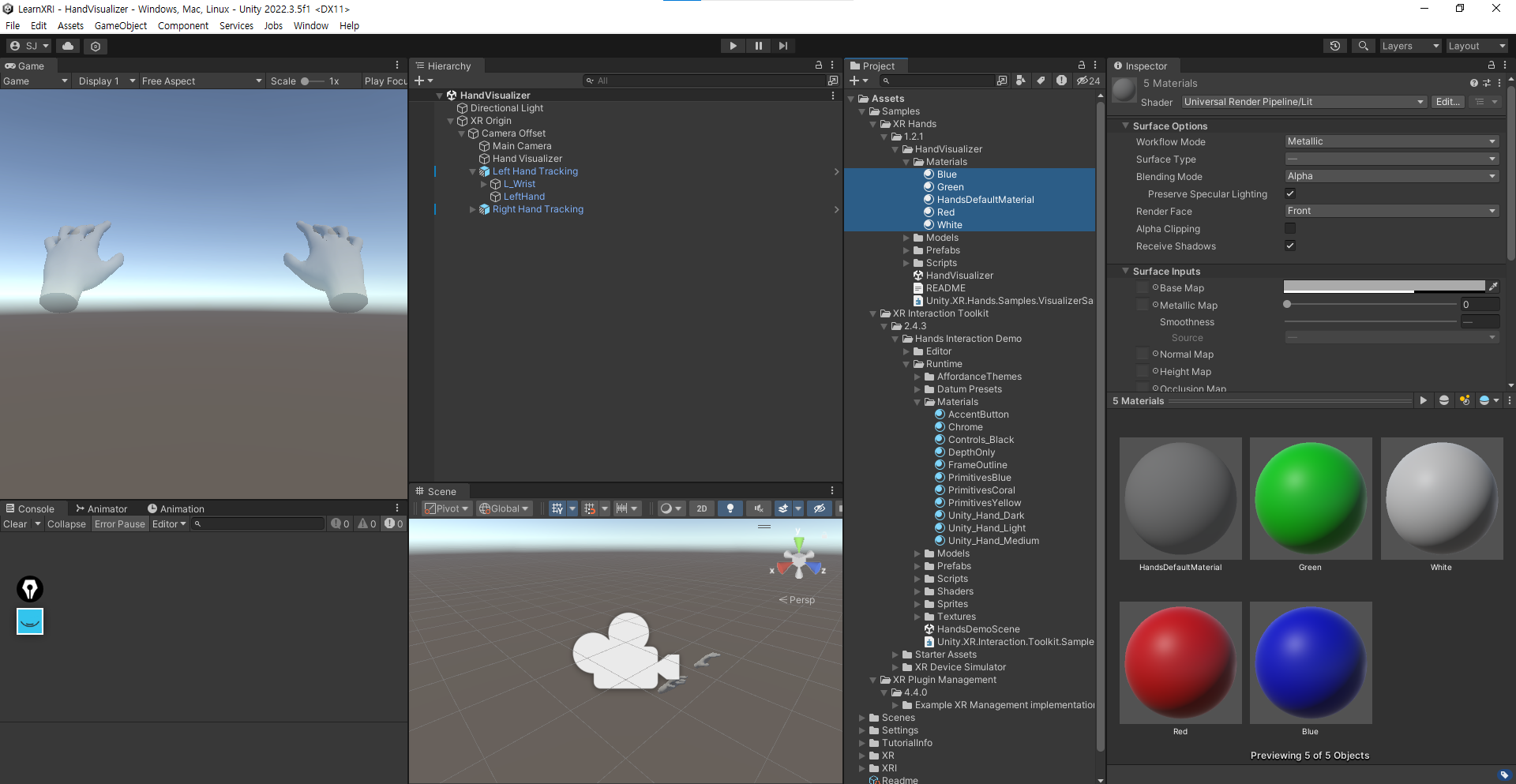
Task: Toggle Receive Shadows checkbox
Action: pos(1290,246)
